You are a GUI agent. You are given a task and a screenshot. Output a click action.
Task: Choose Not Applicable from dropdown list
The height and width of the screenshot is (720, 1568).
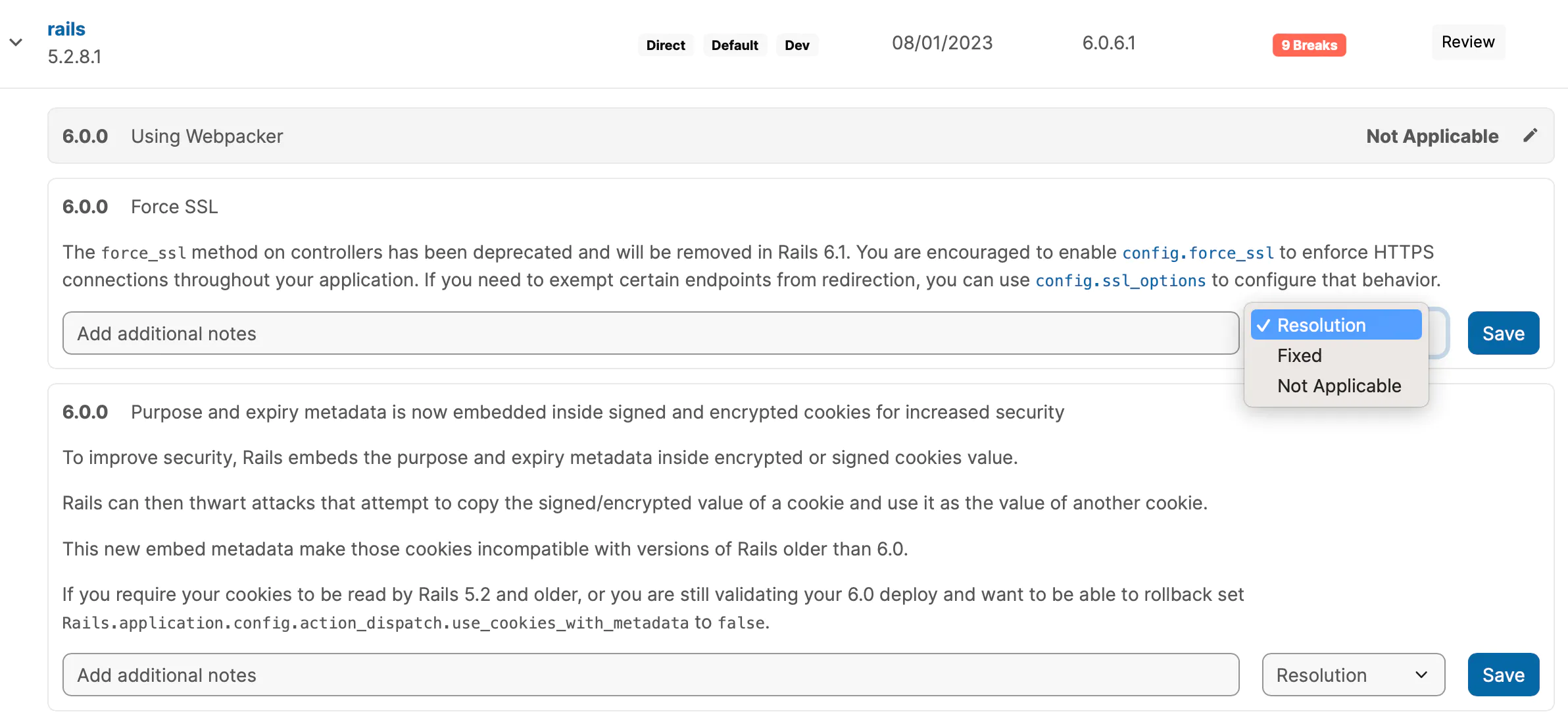click(1338, 386)
